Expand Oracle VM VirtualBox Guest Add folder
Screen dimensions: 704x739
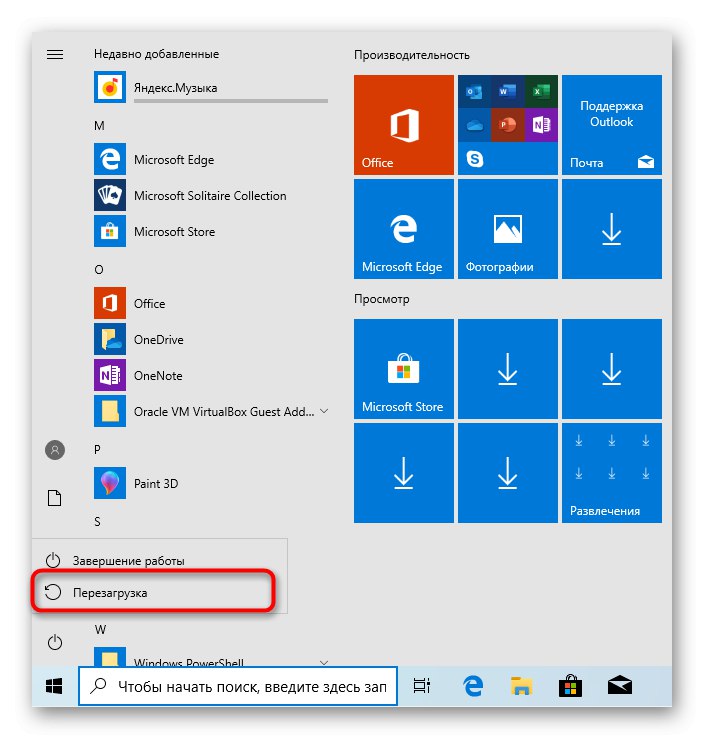tap(324, 411)
